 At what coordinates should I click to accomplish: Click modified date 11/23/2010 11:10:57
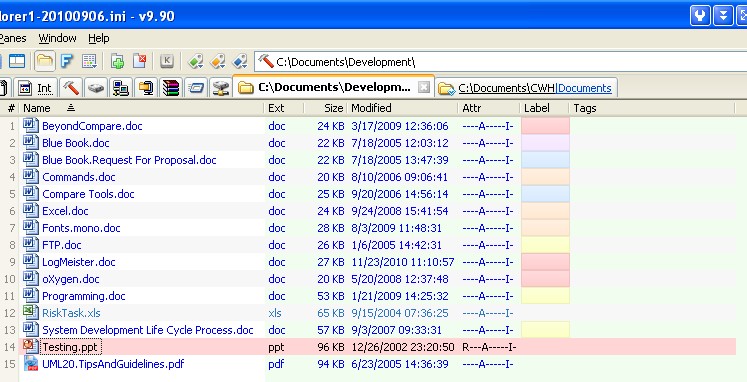point(403,262)
